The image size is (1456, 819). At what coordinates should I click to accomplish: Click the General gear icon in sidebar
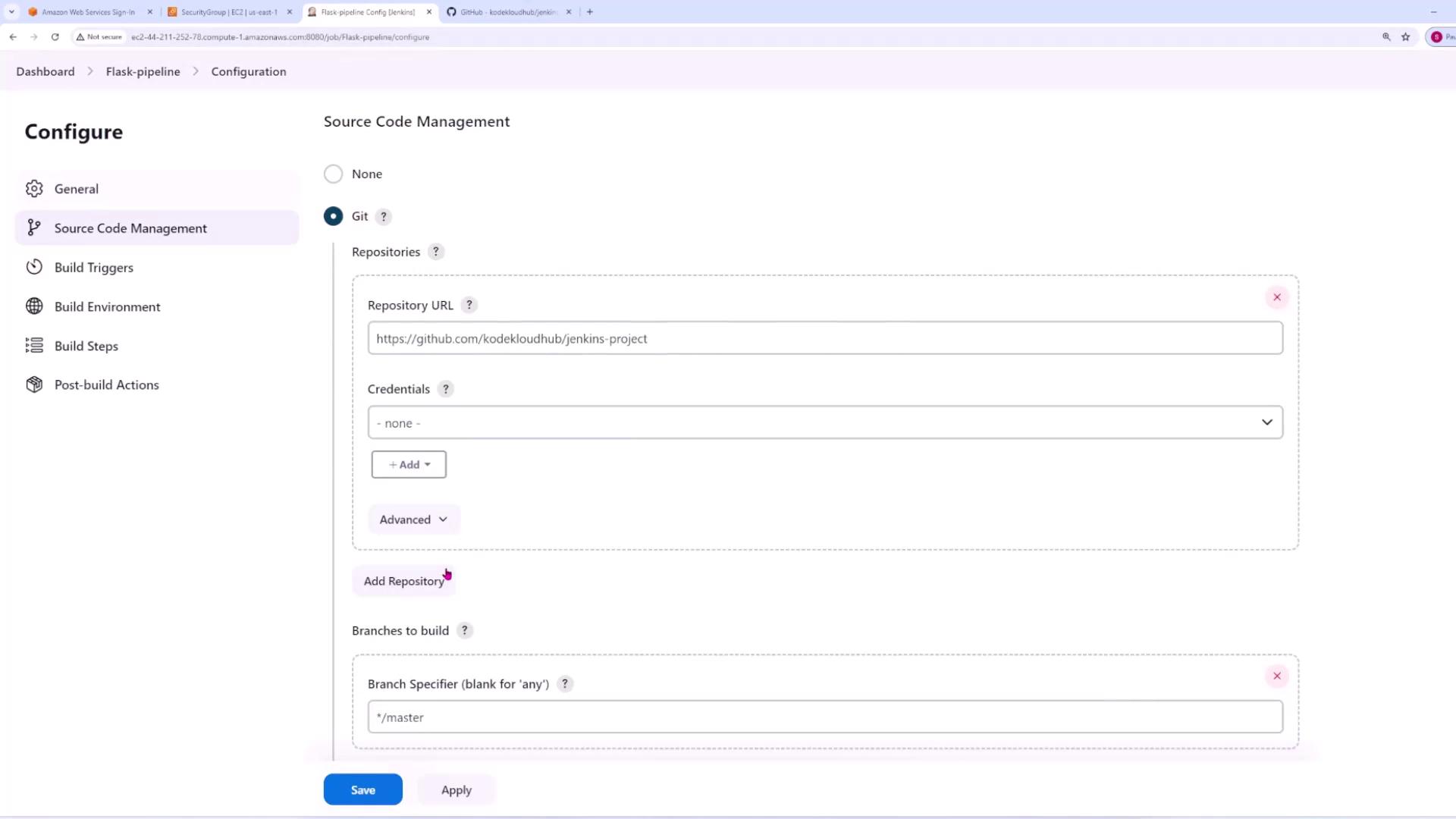point(34,189)
